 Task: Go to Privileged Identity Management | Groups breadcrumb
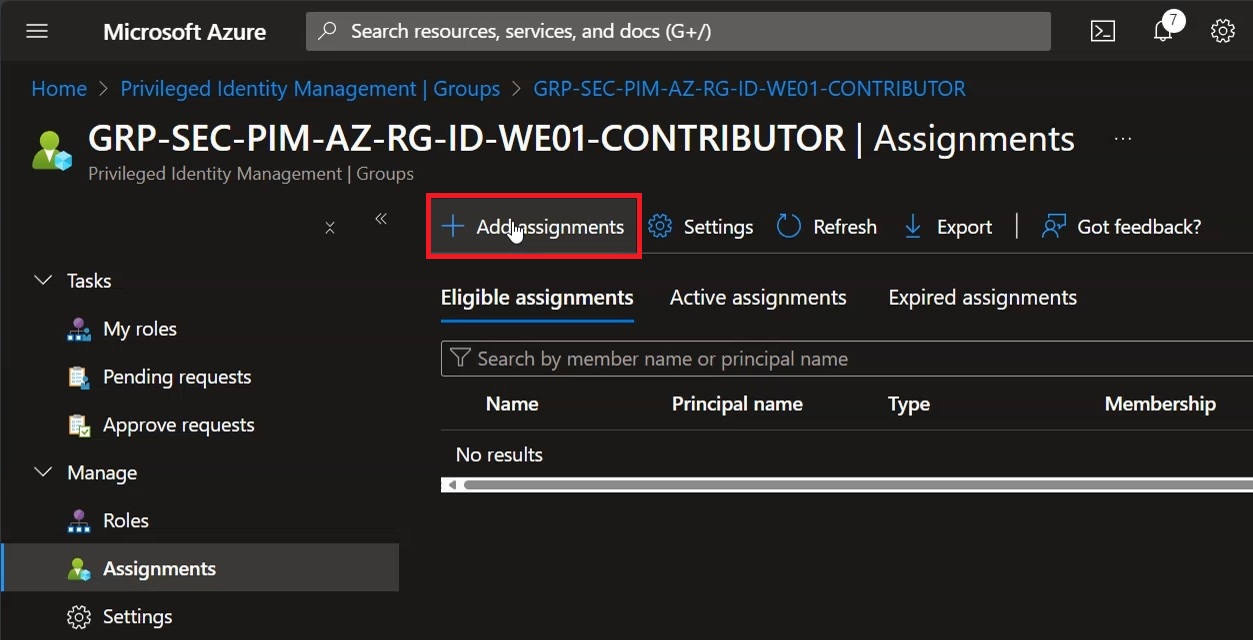pos(310,89)
